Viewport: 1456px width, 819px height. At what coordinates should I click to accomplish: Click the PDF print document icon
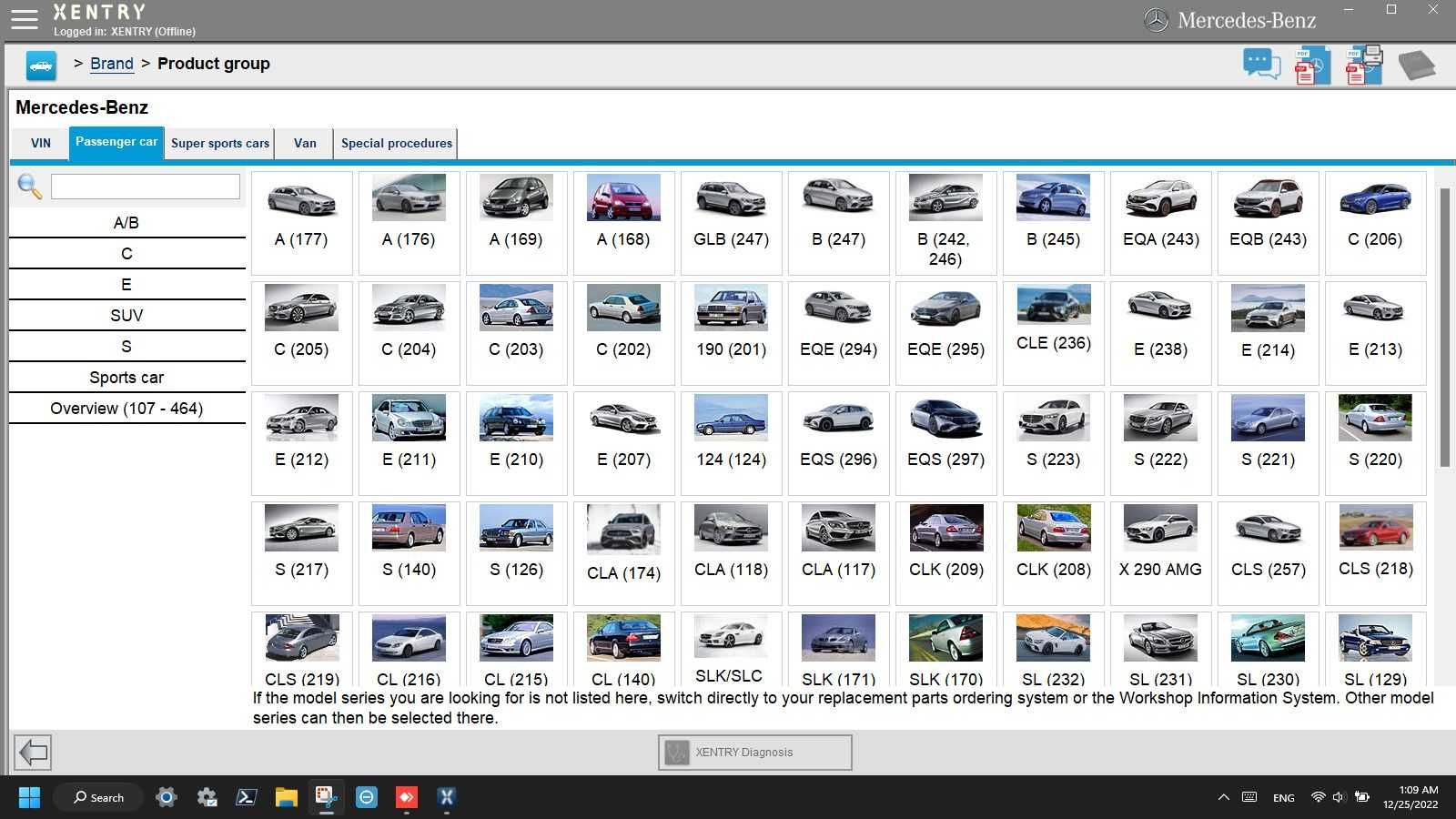click(1364, 66)
